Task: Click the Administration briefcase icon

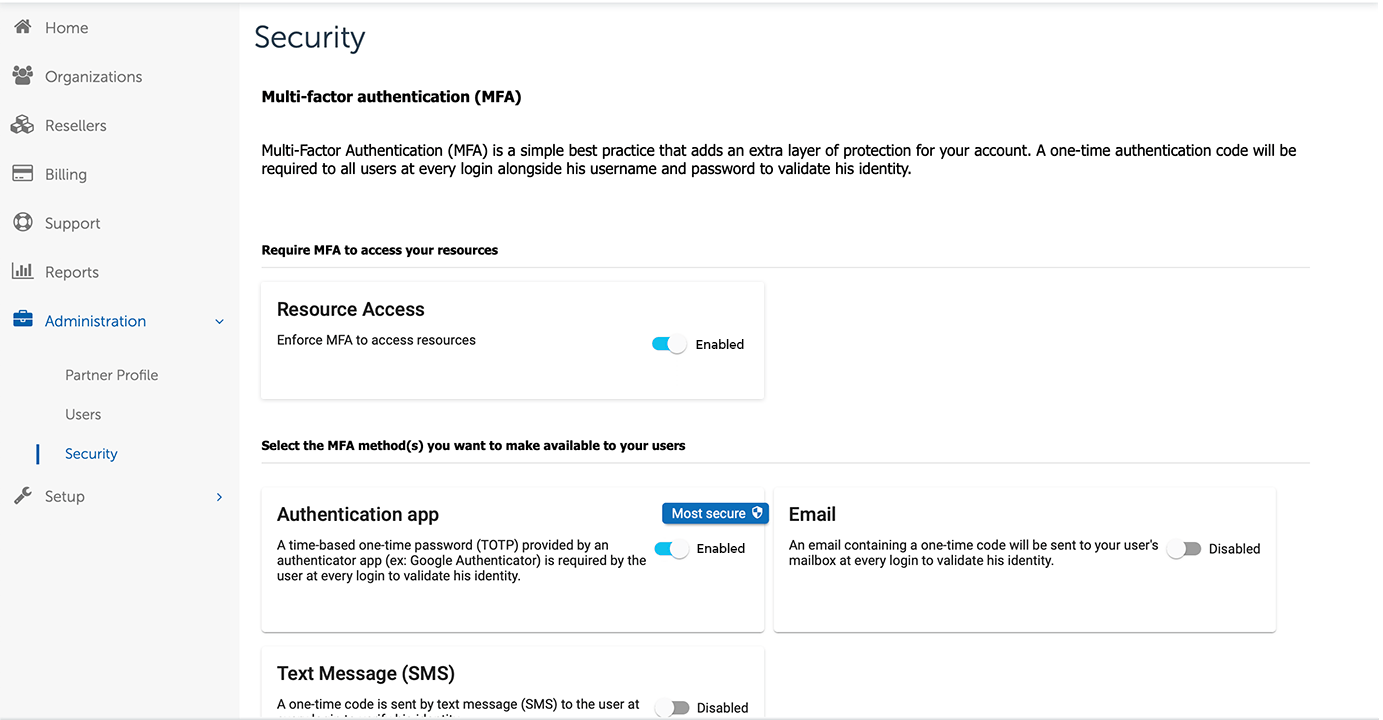Action: 22,320
